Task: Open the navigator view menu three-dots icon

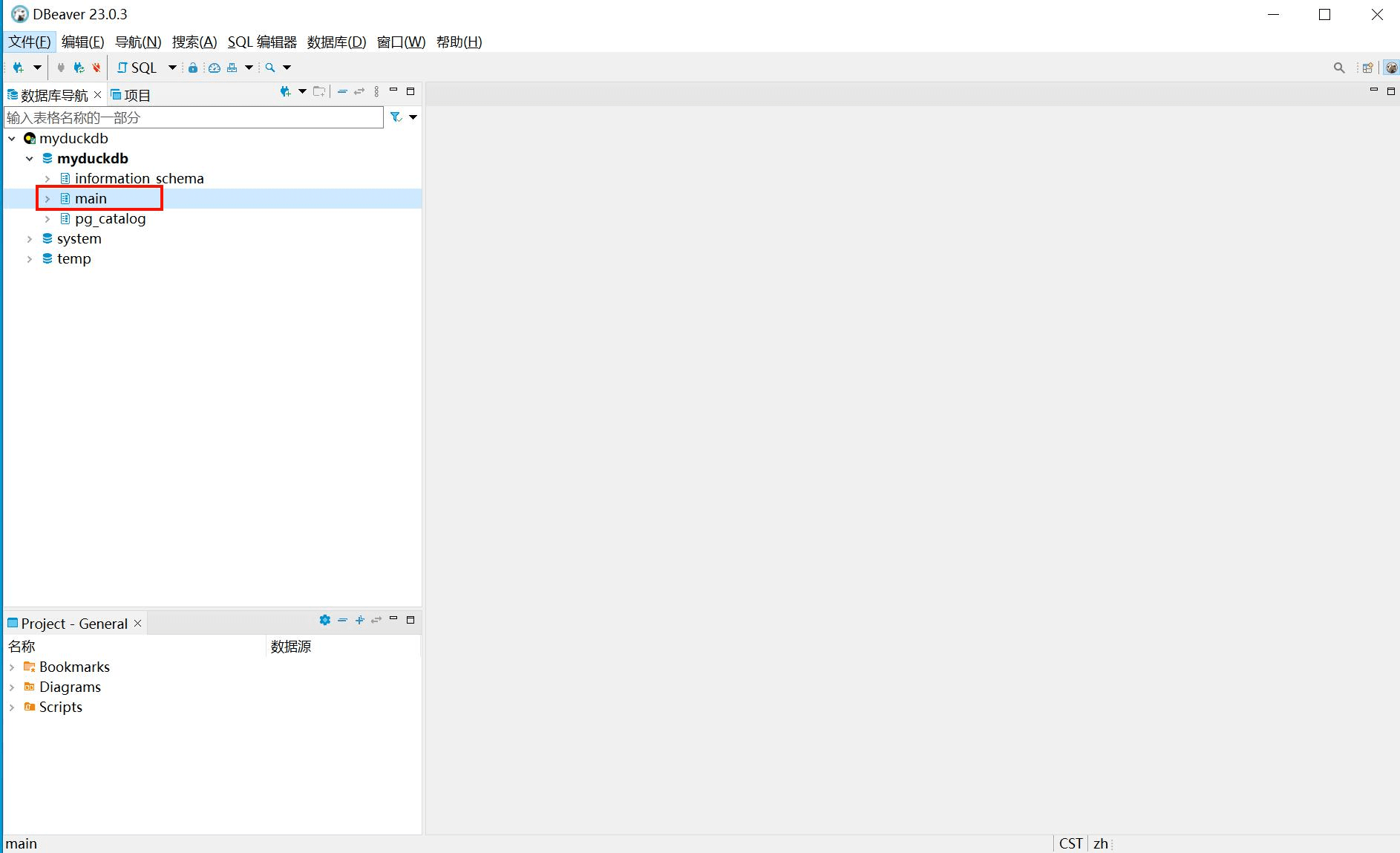Action: click(376, 91)
